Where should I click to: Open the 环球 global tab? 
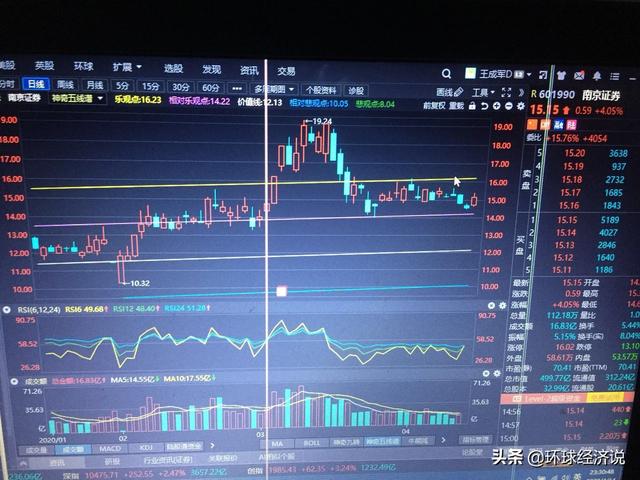[x=84, y=66]
